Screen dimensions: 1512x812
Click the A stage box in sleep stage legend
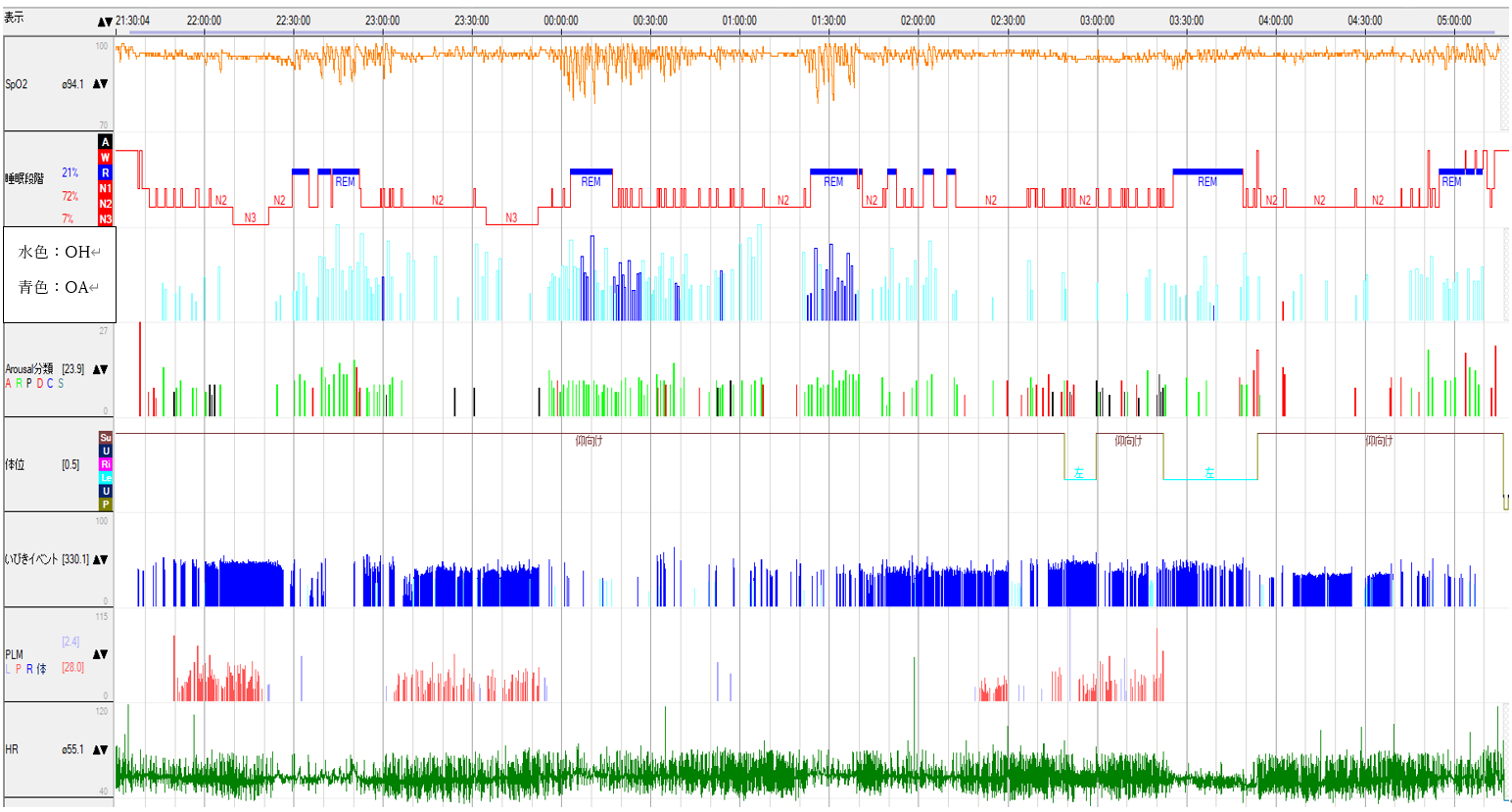point(105,142)
